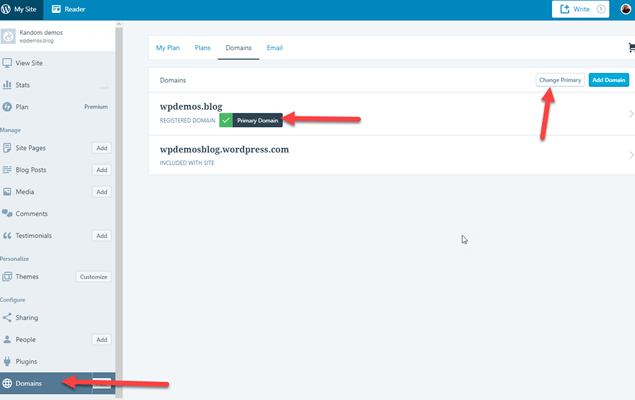Click the Testimonials quote icon
This screenshot has height=400, width=635.
point(7,236)
